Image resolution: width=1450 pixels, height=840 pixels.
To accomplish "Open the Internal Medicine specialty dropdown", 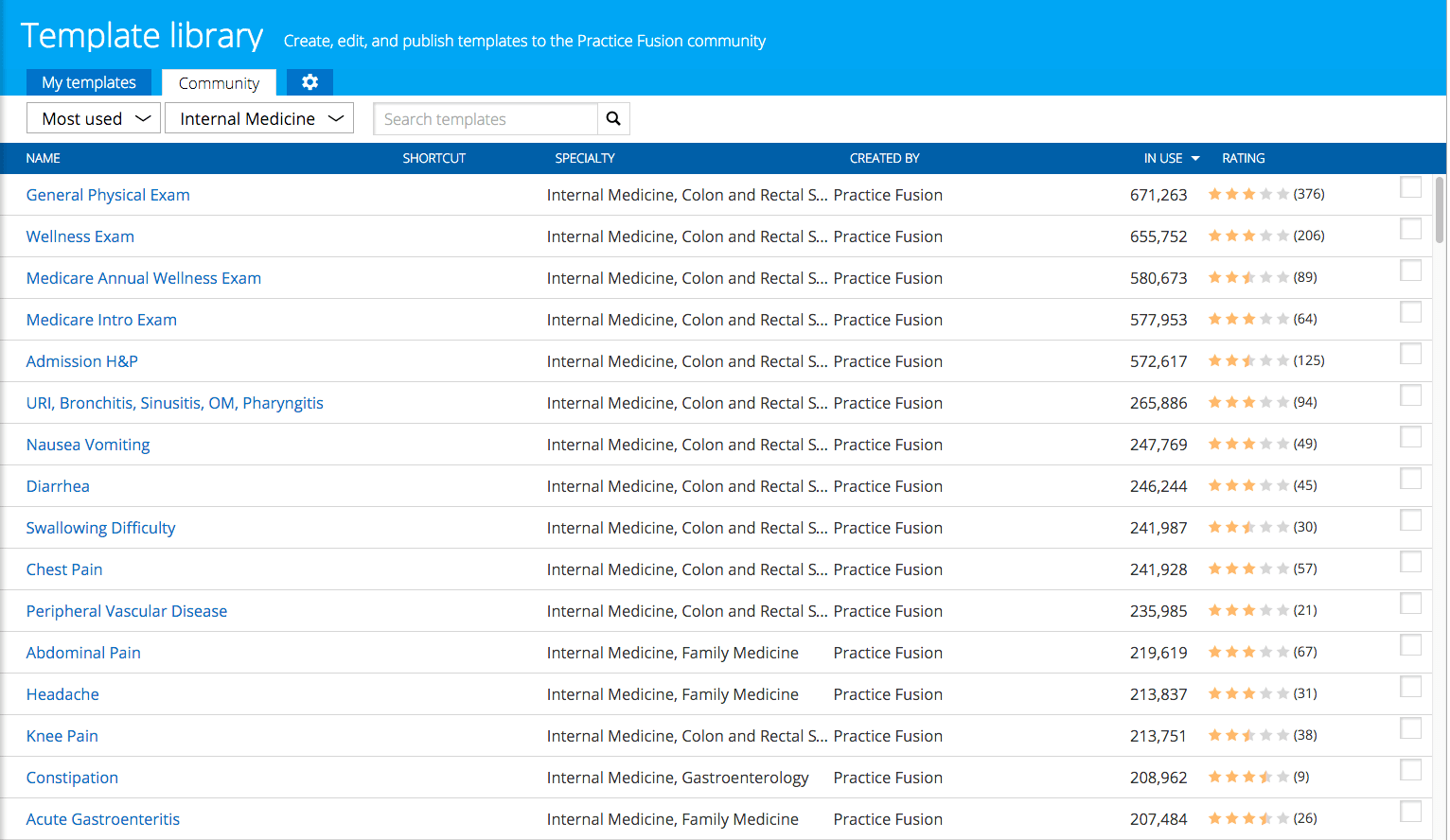I will click(259, 119).
